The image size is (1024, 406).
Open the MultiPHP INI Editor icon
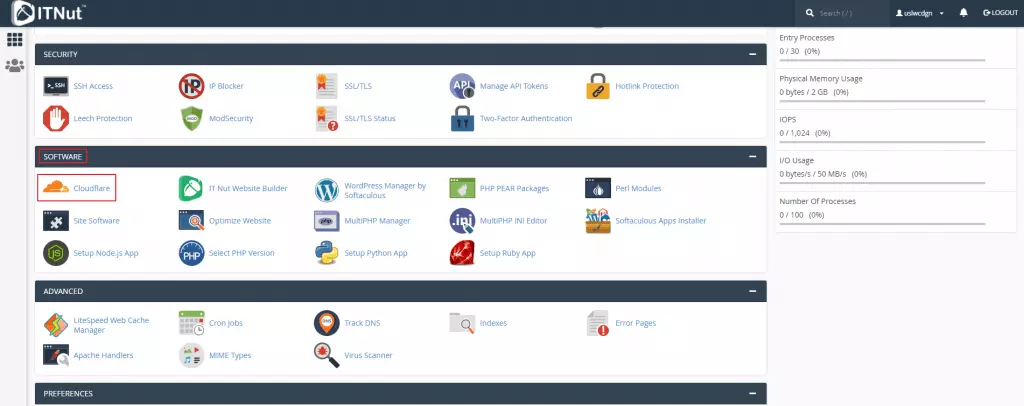click(x=462, y=221)
